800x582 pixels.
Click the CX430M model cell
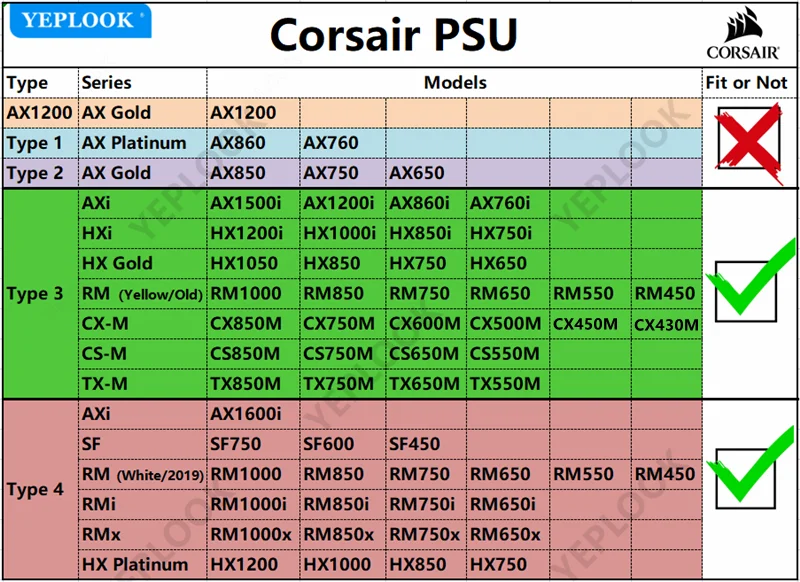point(666,324)
